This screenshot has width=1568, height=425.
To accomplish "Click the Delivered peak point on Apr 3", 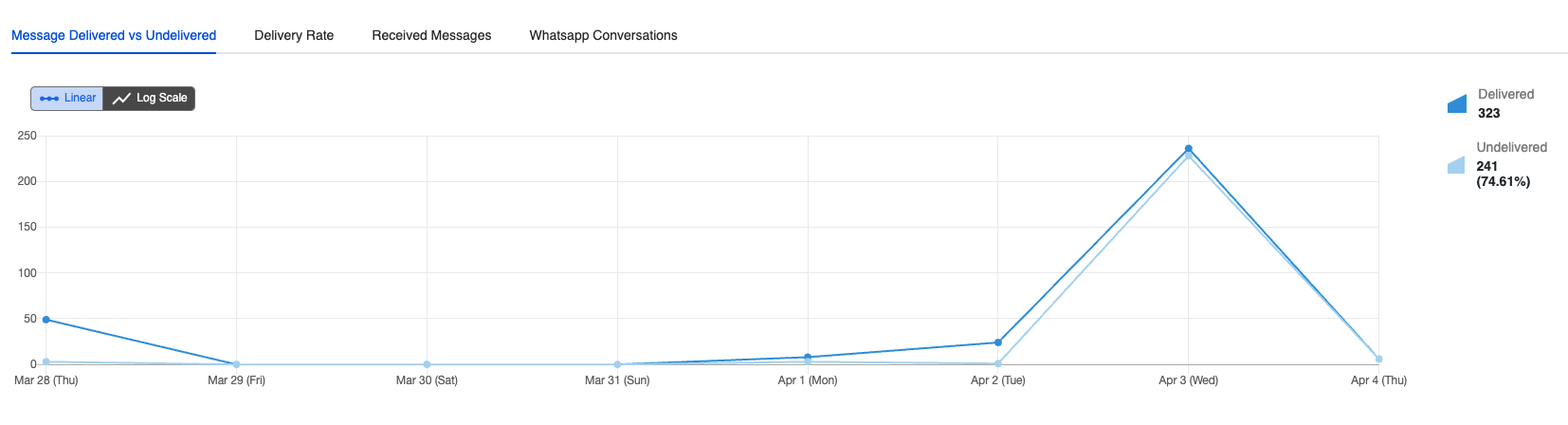I will point(1189,149).
